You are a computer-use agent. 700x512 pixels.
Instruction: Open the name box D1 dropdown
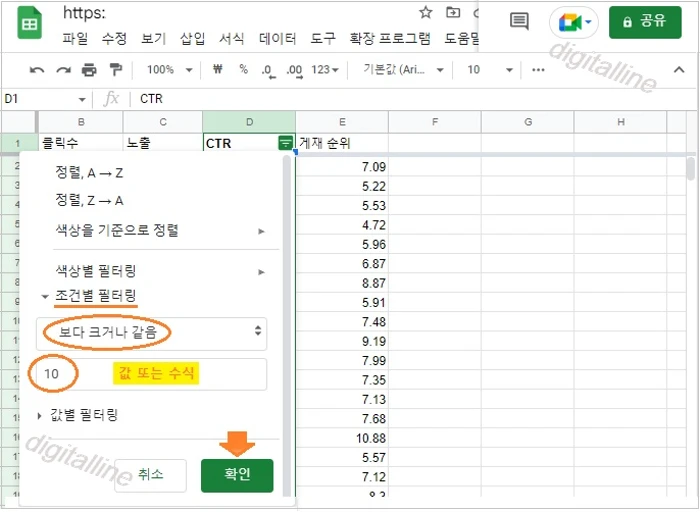point(82,99)
